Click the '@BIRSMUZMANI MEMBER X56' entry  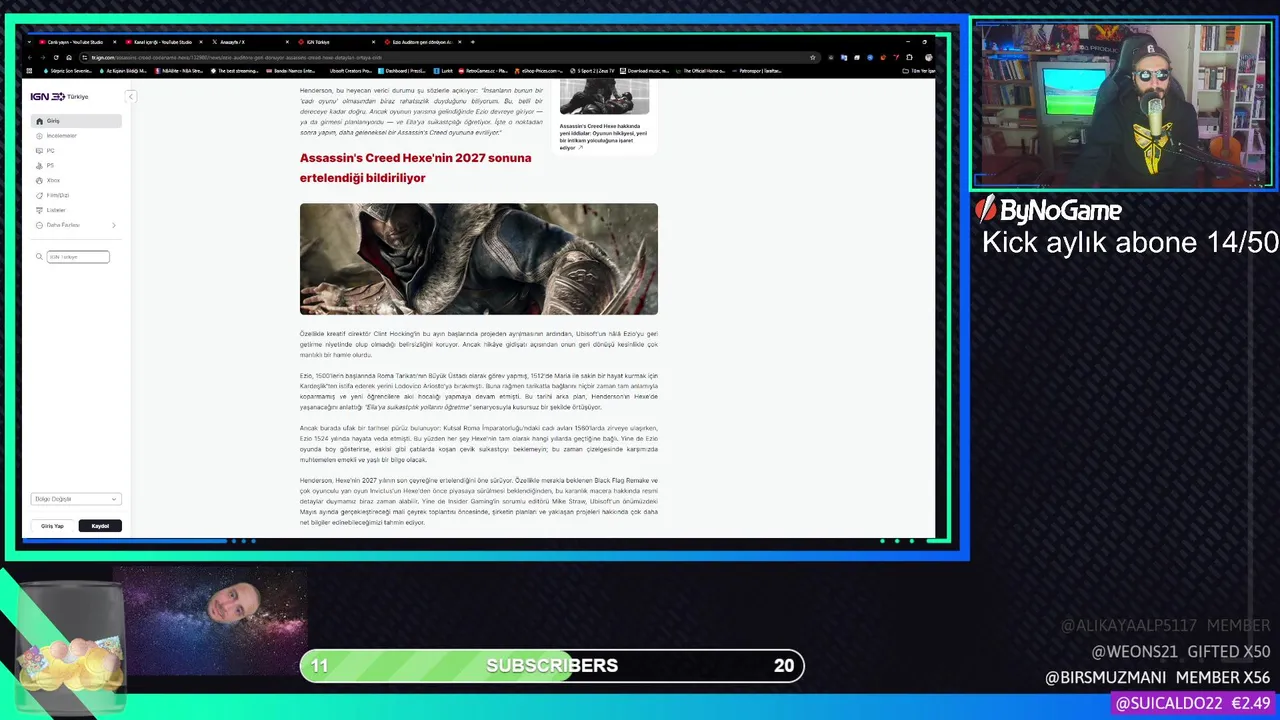[x=1158, y=678]
